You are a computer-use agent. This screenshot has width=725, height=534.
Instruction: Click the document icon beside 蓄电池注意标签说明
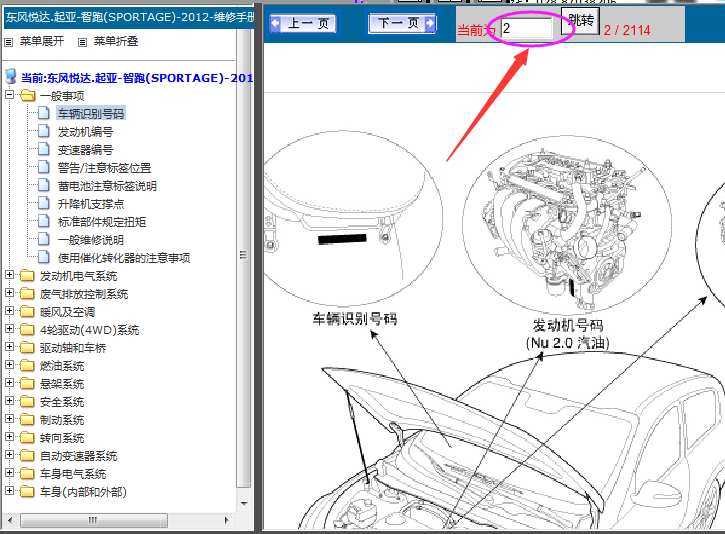(43, 185)
